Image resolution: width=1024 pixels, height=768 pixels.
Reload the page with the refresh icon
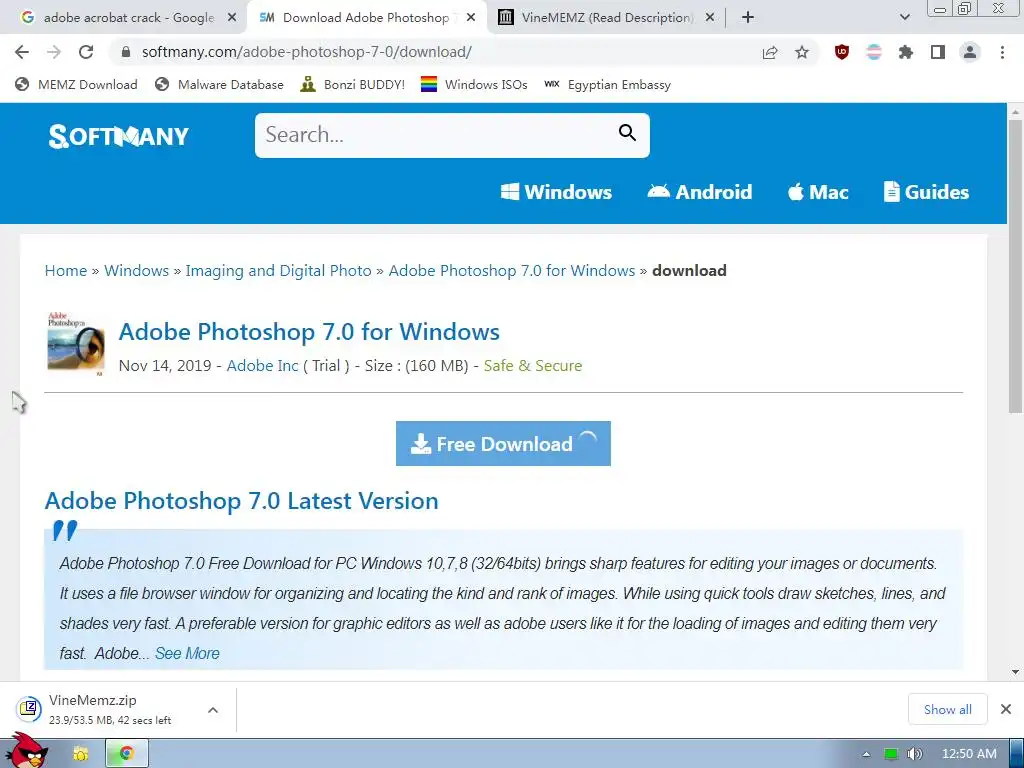click(x=86, y=52)
